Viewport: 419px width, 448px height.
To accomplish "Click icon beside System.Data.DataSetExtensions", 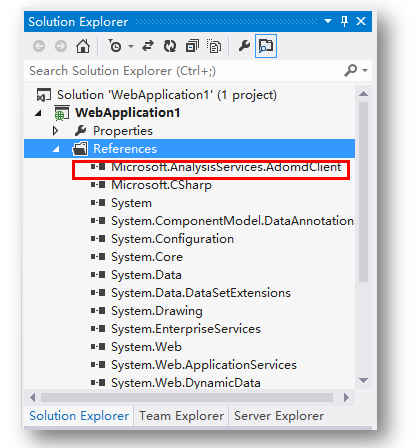I will (98, 293).
